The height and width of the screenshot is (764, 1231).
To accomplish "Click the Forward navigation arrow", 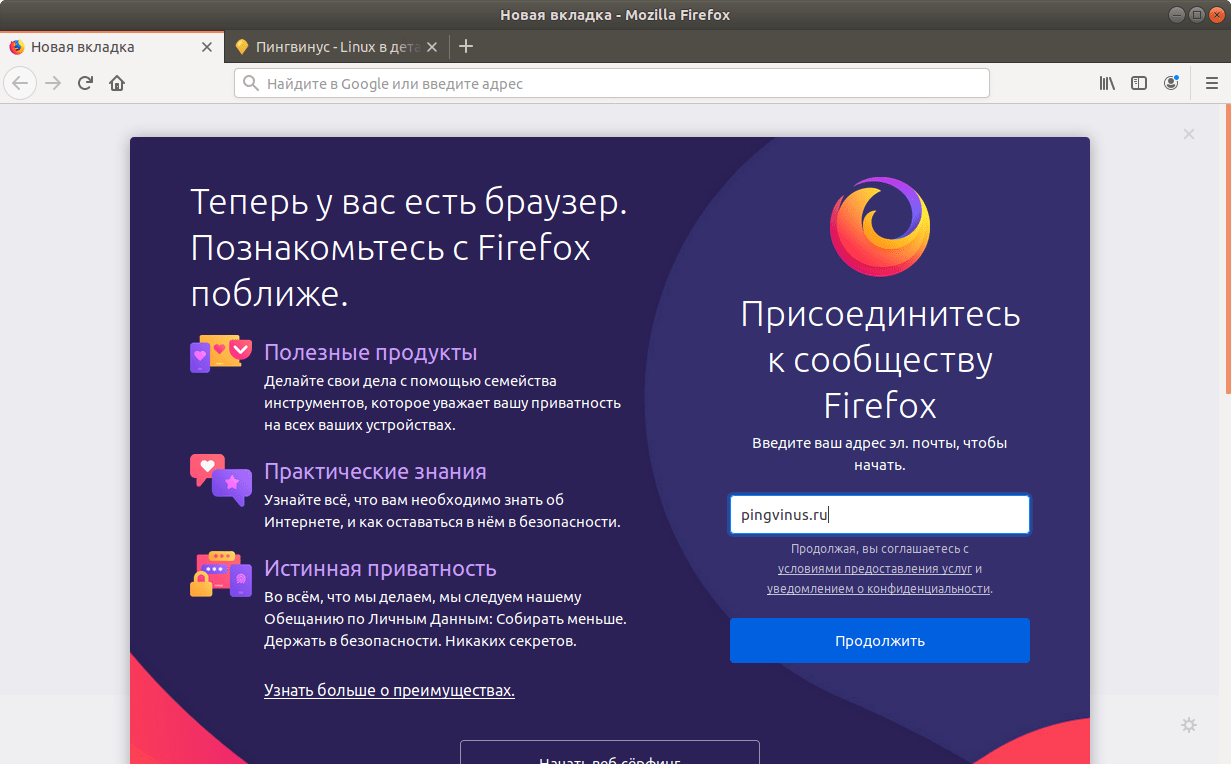I will 54,83.
